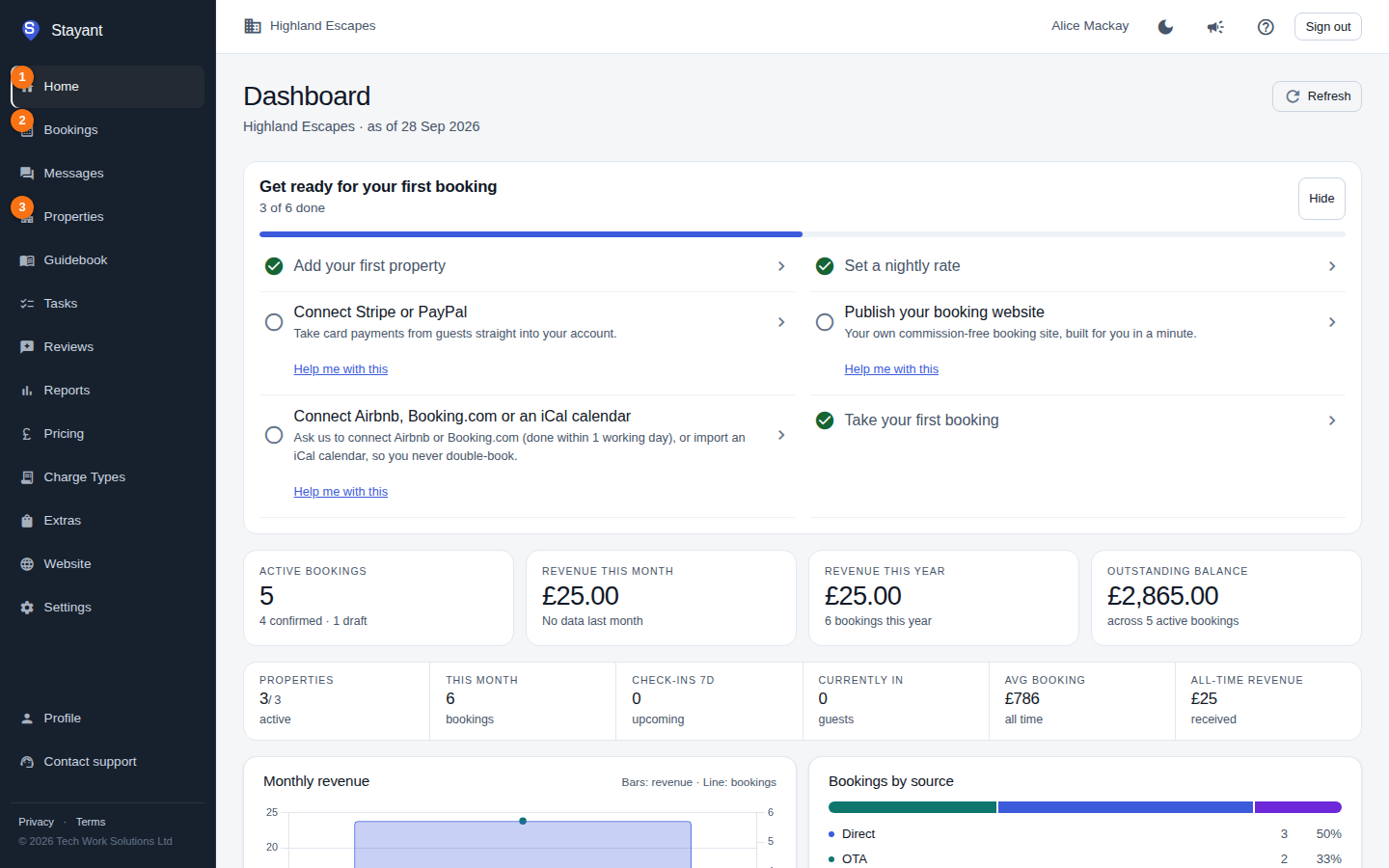Image resolution: width=1389 pixels, height=868 pixels.
Task: Click the Tasks checklist icon
Action: tap(27, 304)
